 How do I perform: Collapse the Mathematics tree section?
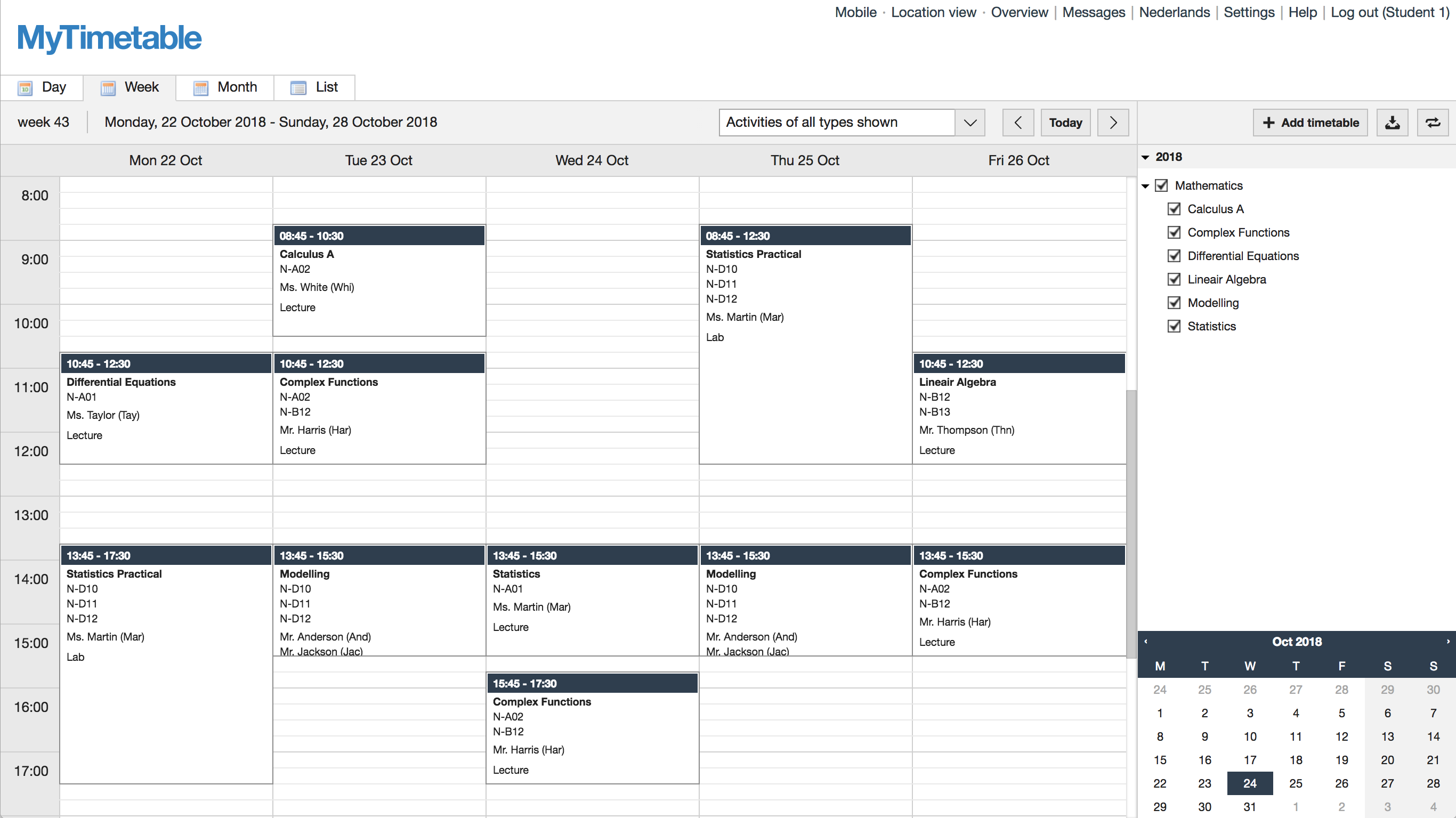point(1145,185)
